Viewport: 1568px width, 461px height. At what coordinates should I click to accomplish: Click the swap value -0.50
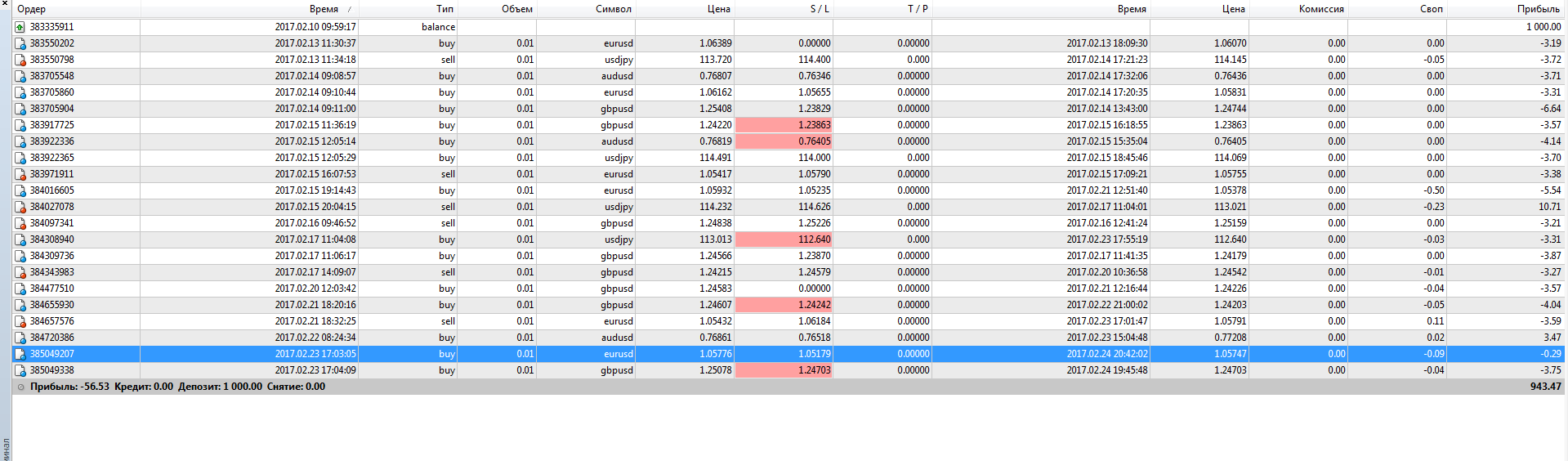click(x=1433, y=190)
